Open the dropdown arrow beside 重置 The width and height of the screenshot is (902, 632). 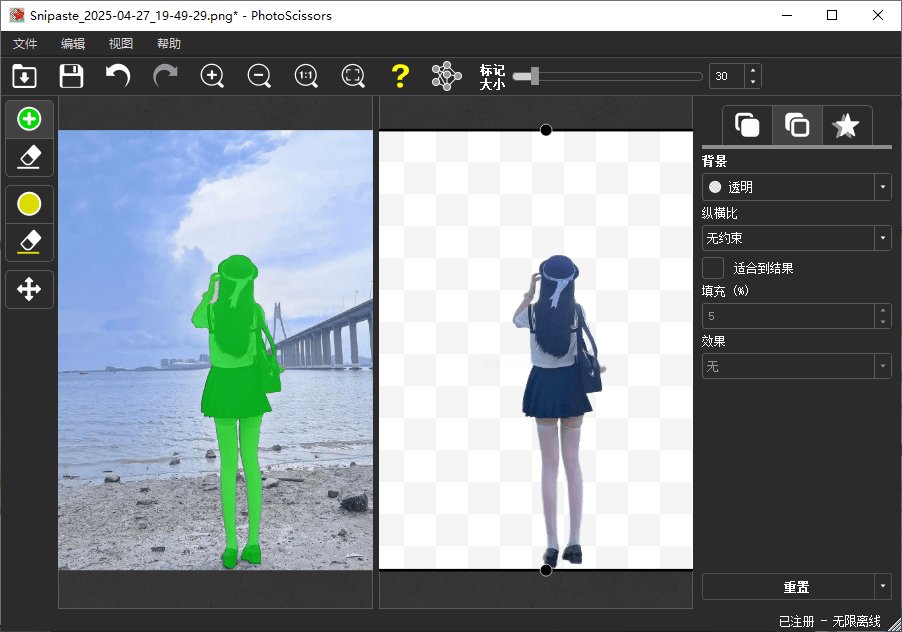(882, 586)
